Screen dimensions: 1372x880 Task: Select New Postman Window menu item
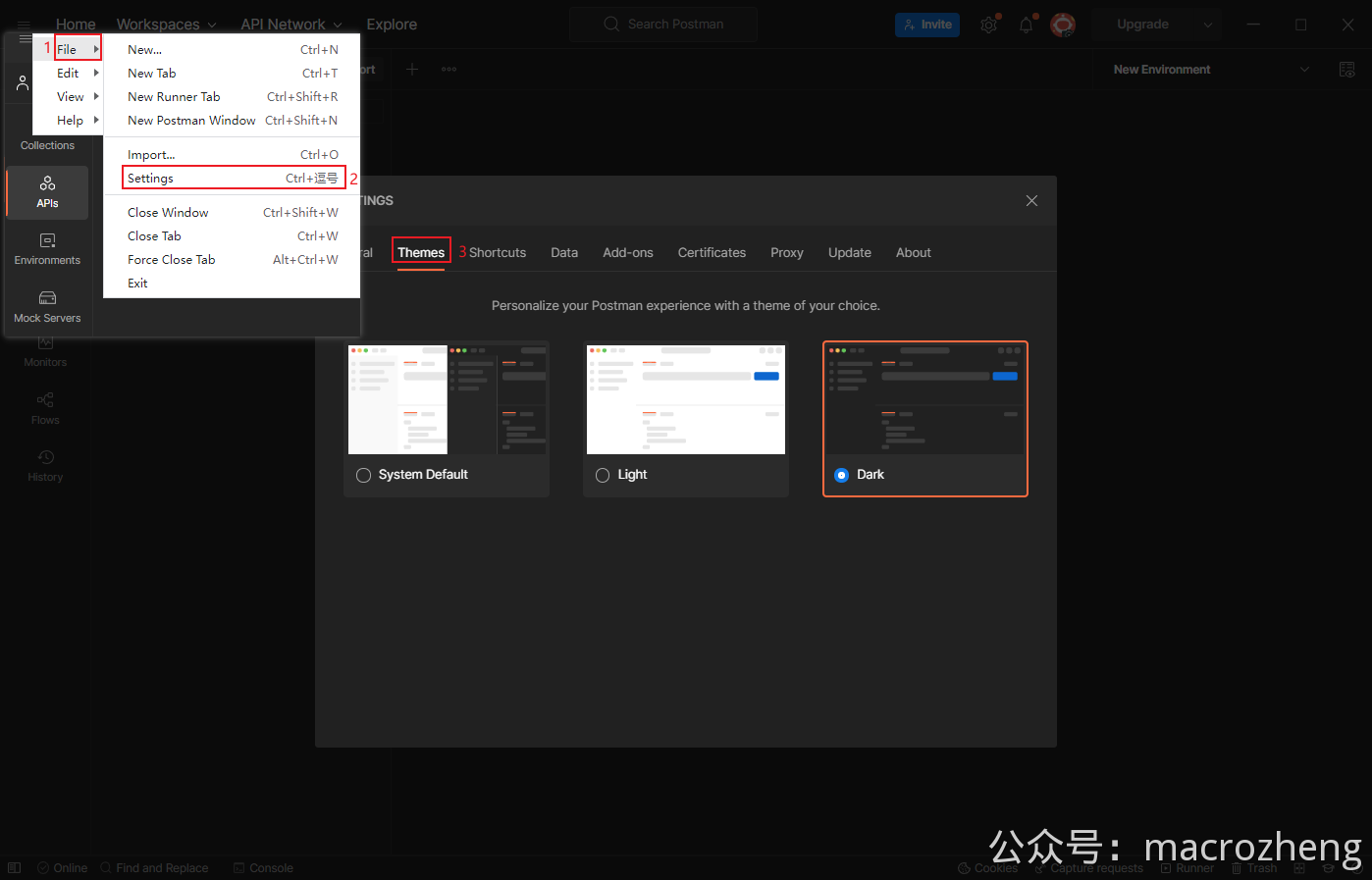click(233, 120)
